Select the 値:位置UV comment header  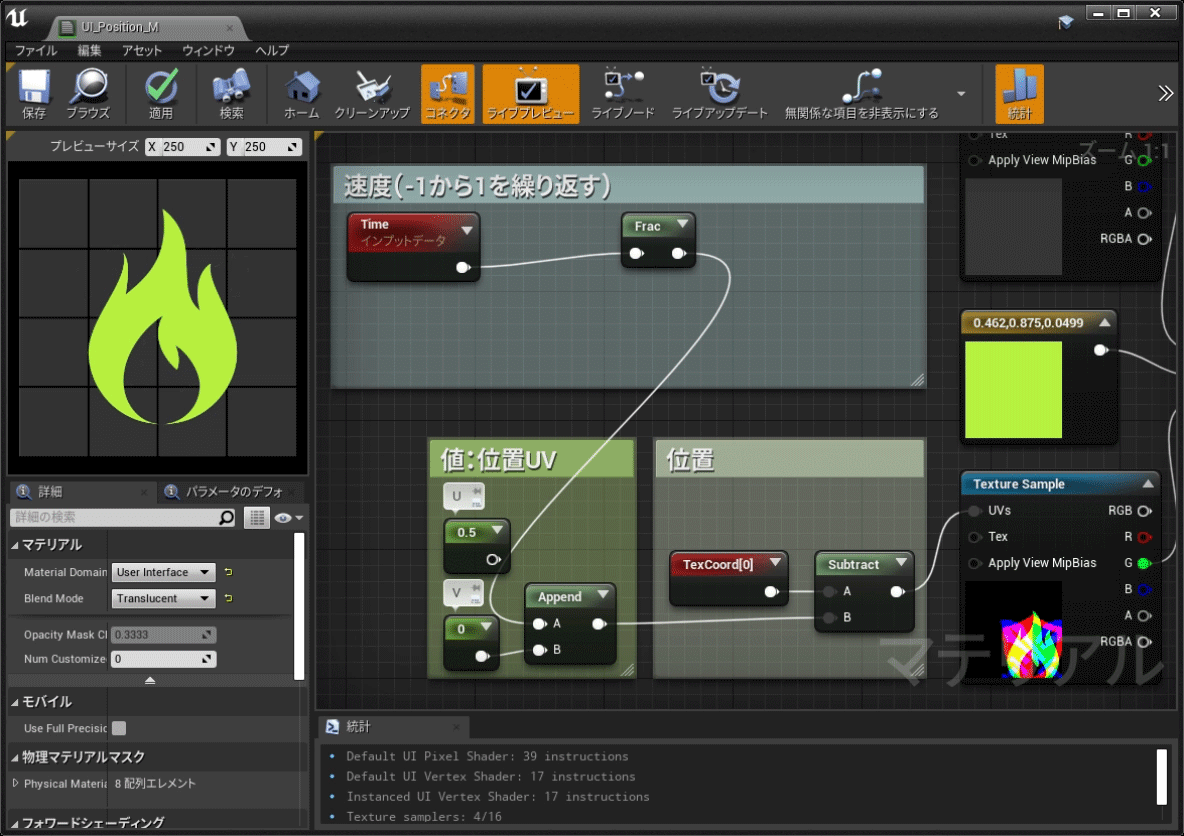click(532, 459)
